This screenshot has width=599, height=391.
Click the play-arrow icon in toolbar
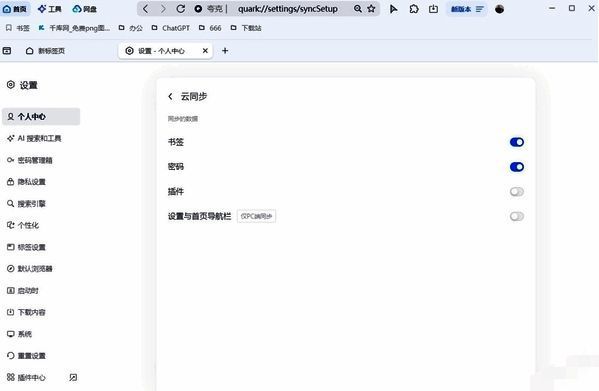pyautogui.click(x=393, y=9)
